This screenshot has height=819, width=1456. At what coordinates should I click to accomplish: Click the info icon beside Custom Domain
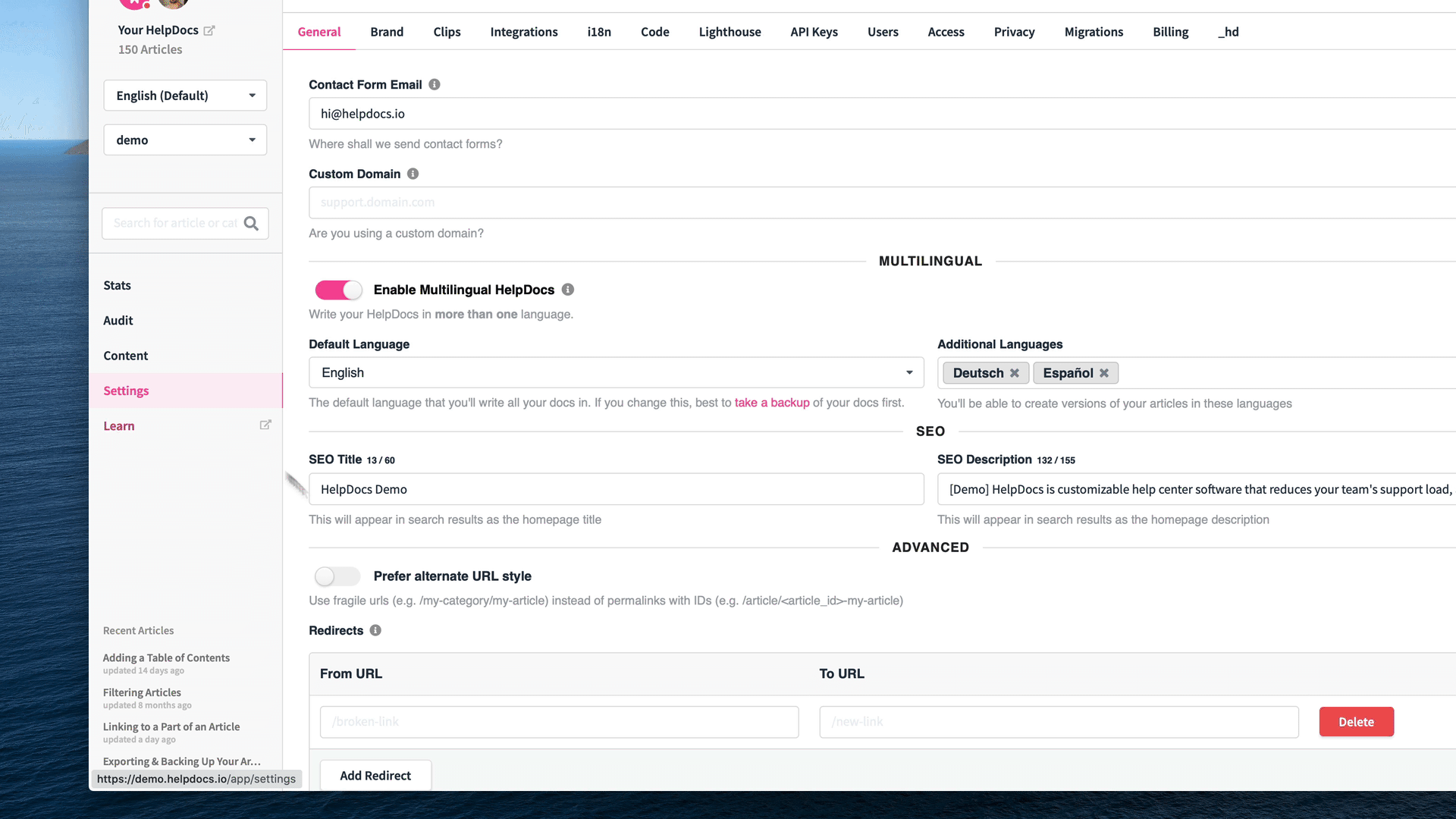point(413,174)
